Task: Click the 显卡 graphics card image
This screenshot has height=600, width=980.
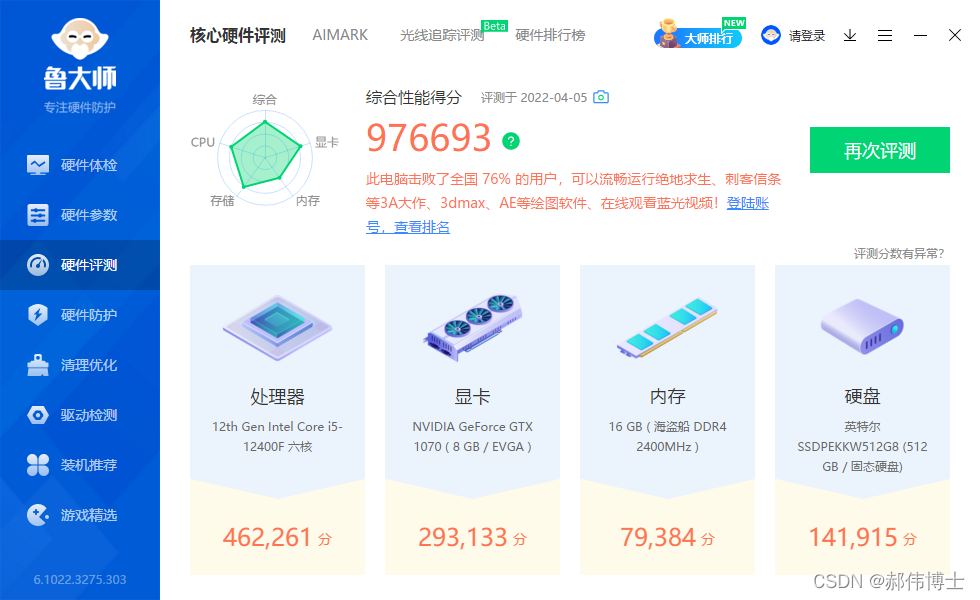Action: tap(472, 328)
